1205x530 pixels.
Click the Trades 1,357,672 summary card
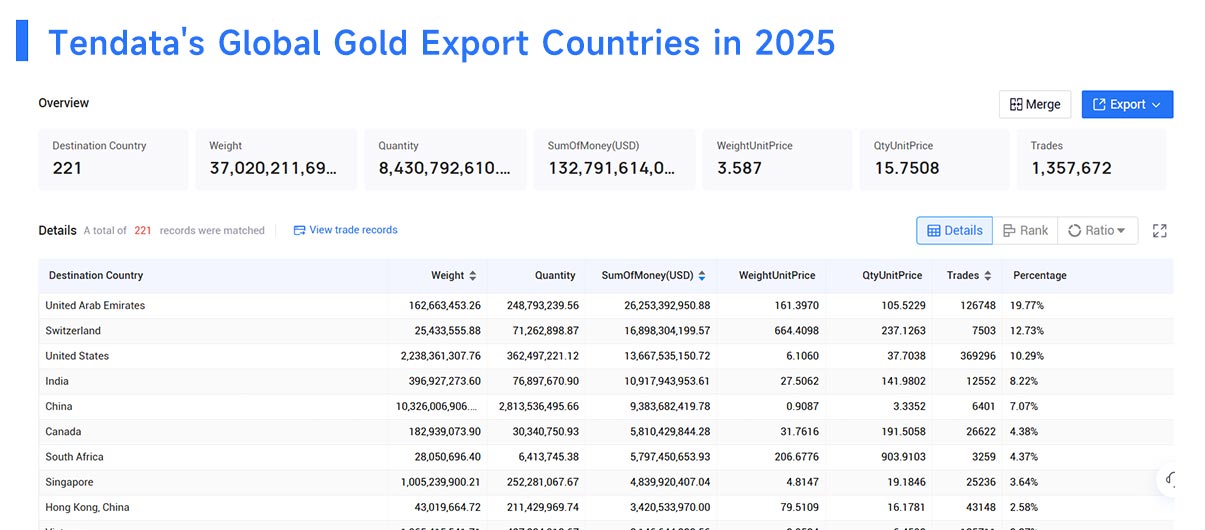click(1091, 159)
